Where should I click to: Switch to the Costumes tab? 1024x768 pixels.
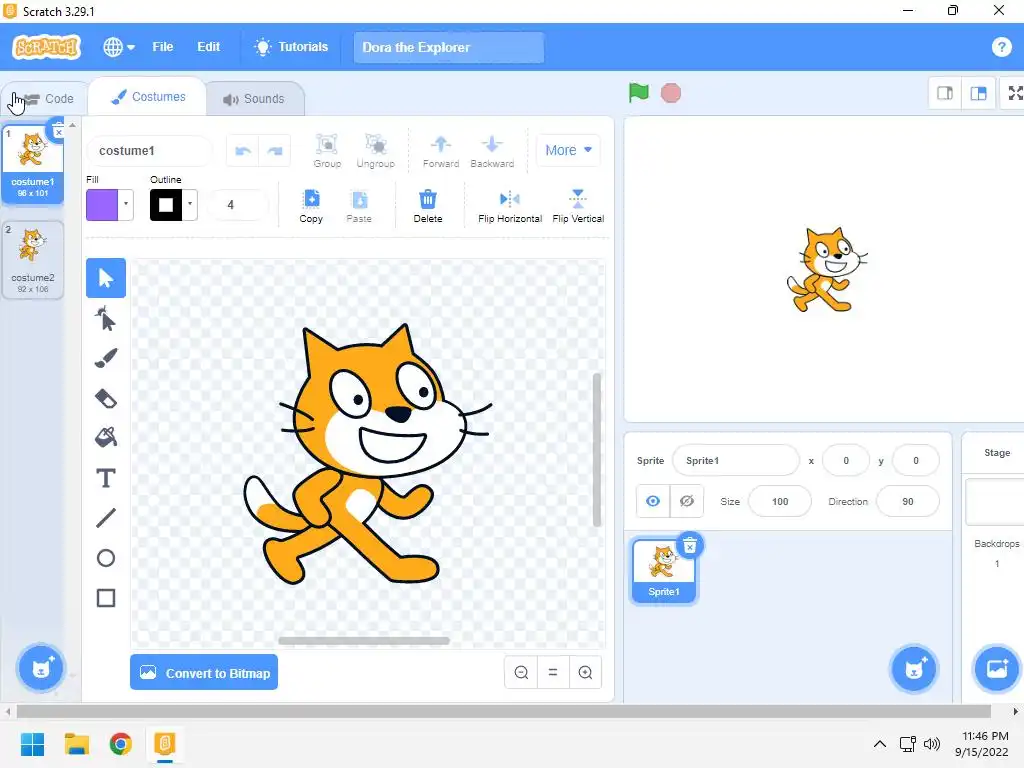pyautogui.click(x=148, y=97)
